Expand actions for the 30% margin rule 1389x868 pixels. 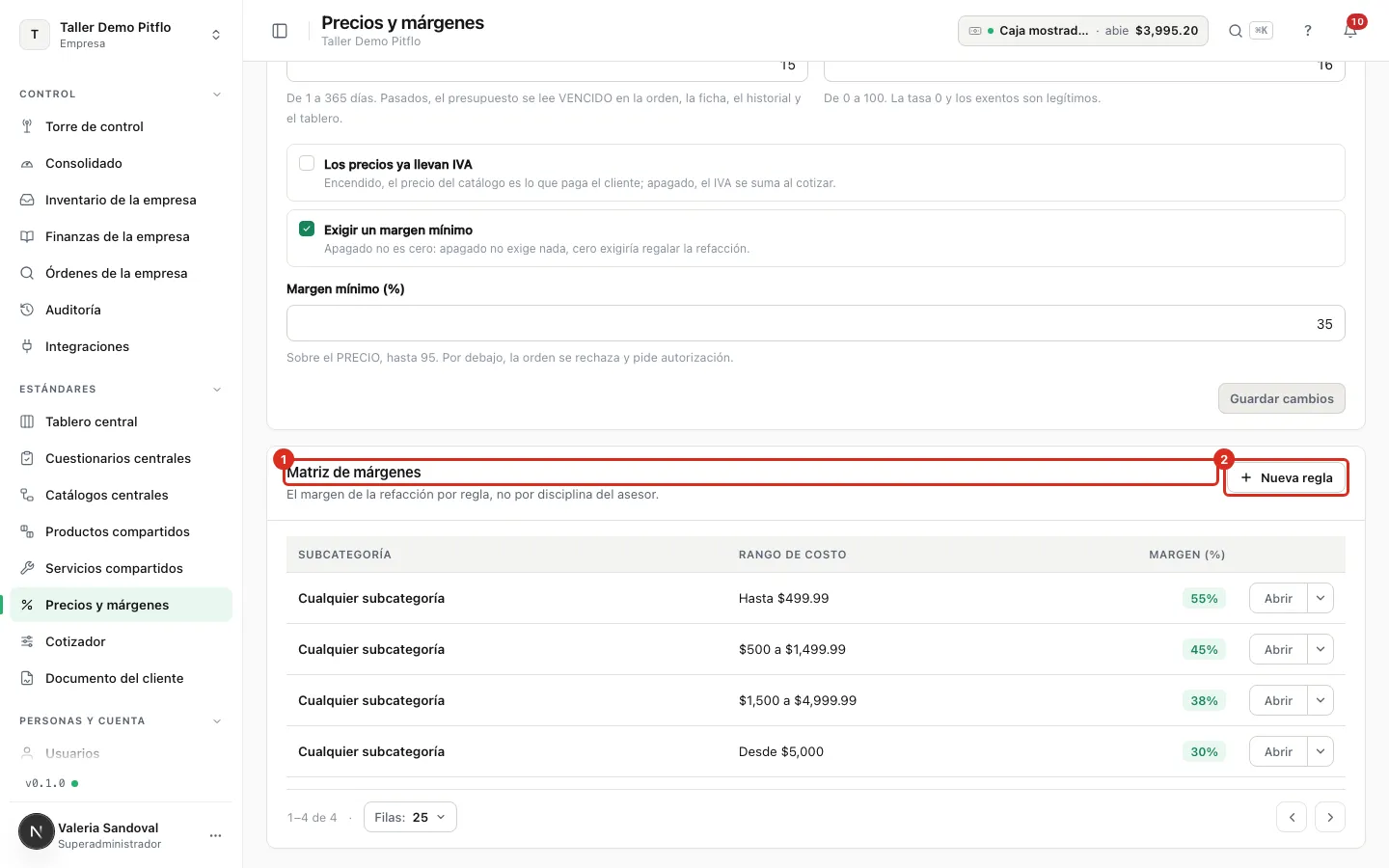click(x=1321, y=751)
